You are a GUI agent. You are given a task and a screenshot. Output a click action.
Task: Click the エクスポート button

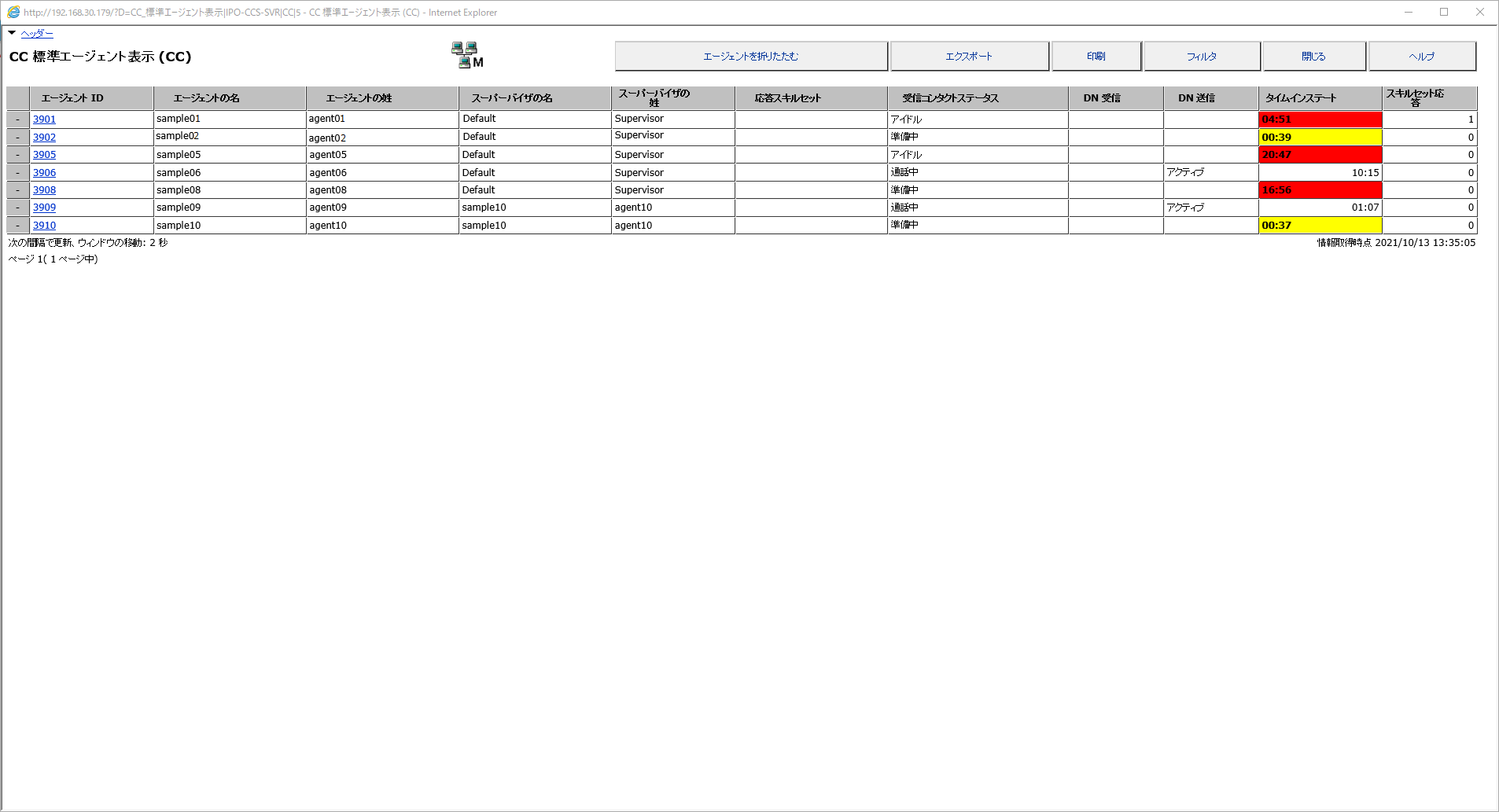click(969, 57)
